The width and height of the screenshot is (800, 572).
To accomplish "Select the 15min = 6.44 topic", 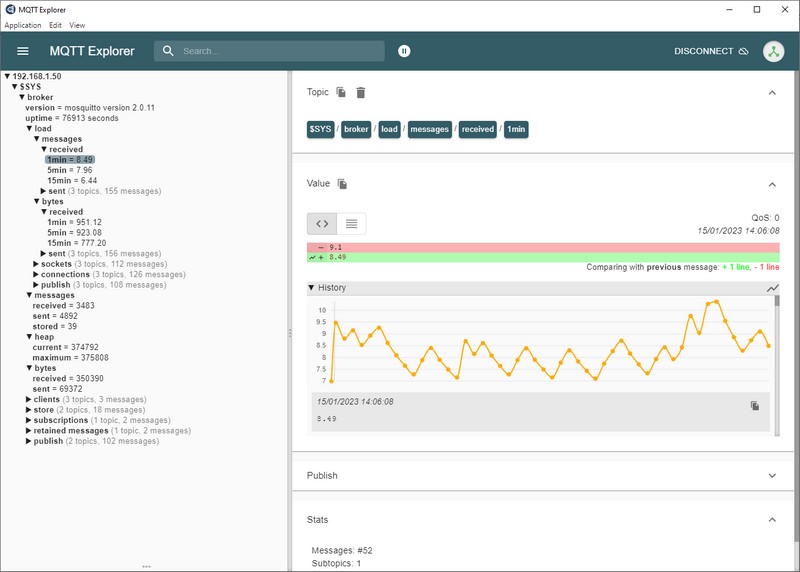I will (72, 181).
